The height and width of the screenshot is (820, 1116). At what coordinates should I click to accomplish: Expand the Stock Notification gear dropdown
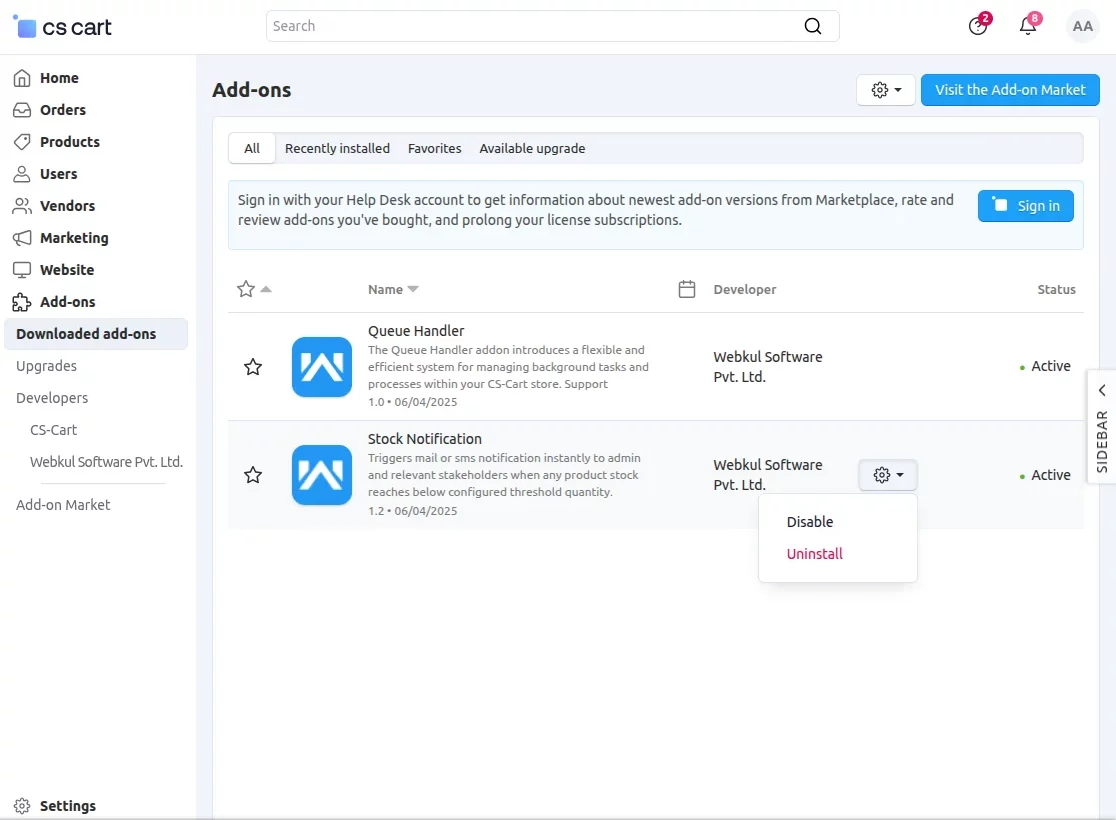point(887,475)
